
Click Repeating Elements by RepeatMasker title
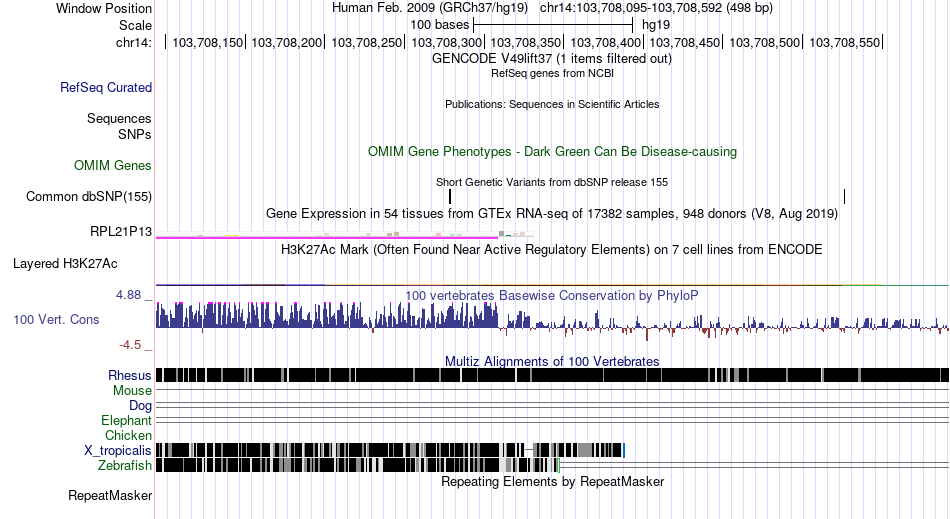pyautogui.click(x=553, y=481)
